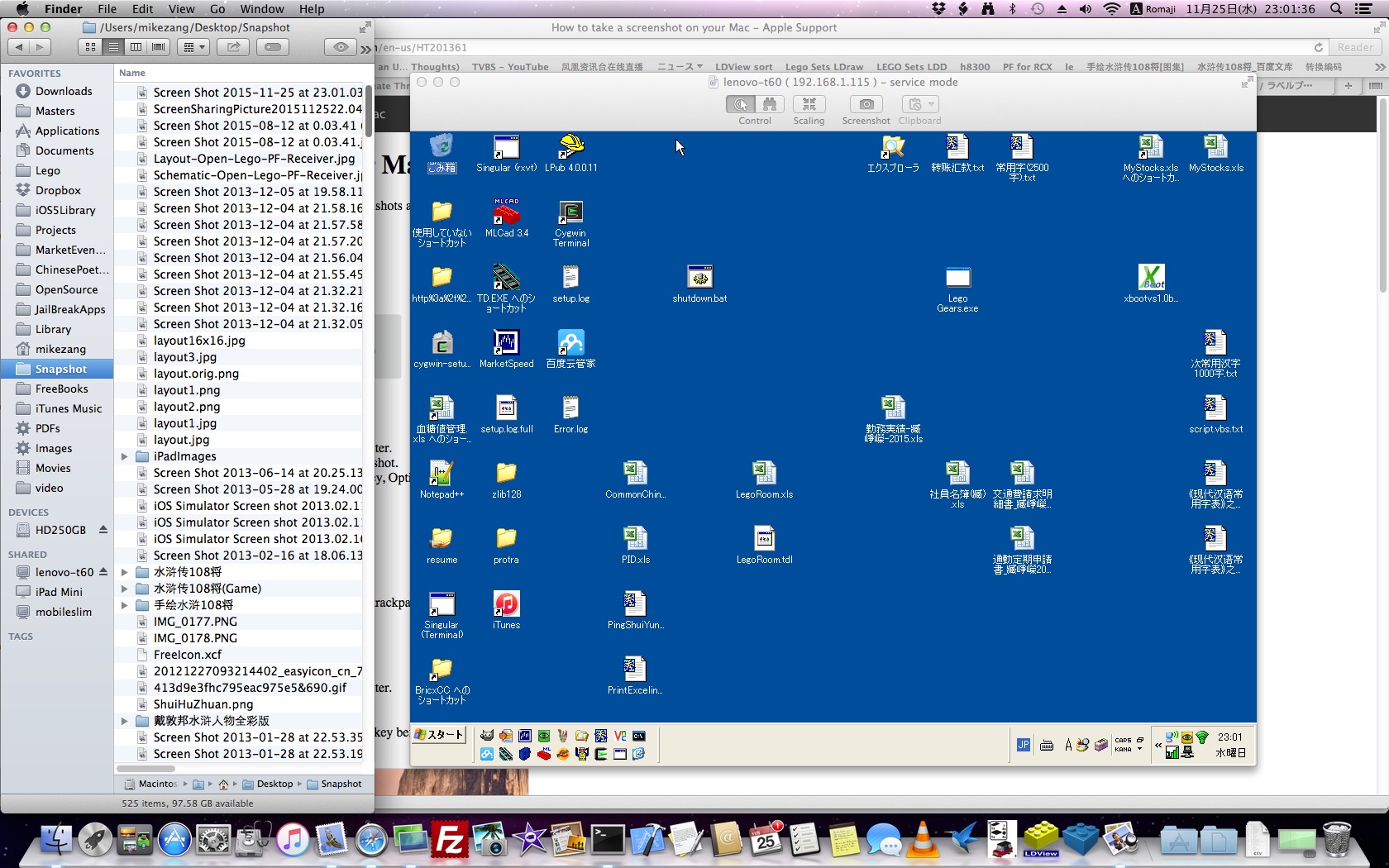Screen dimensions: 1389x868
Task: Expand the iPadImages folder
Action: tap(124, 456)
